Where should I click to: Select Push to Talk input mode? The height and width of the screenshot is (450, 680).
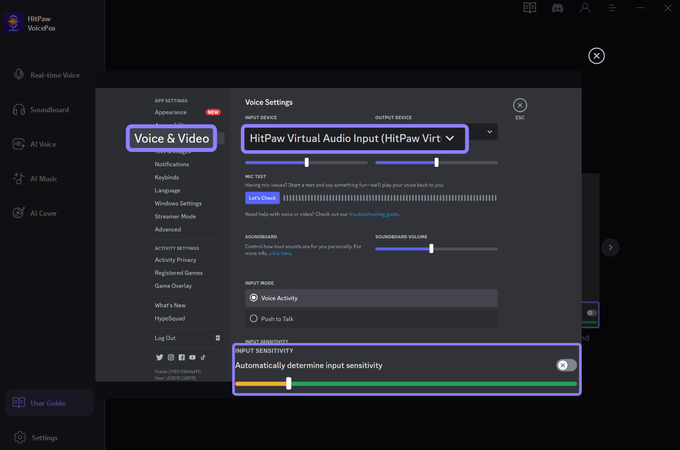371,319
